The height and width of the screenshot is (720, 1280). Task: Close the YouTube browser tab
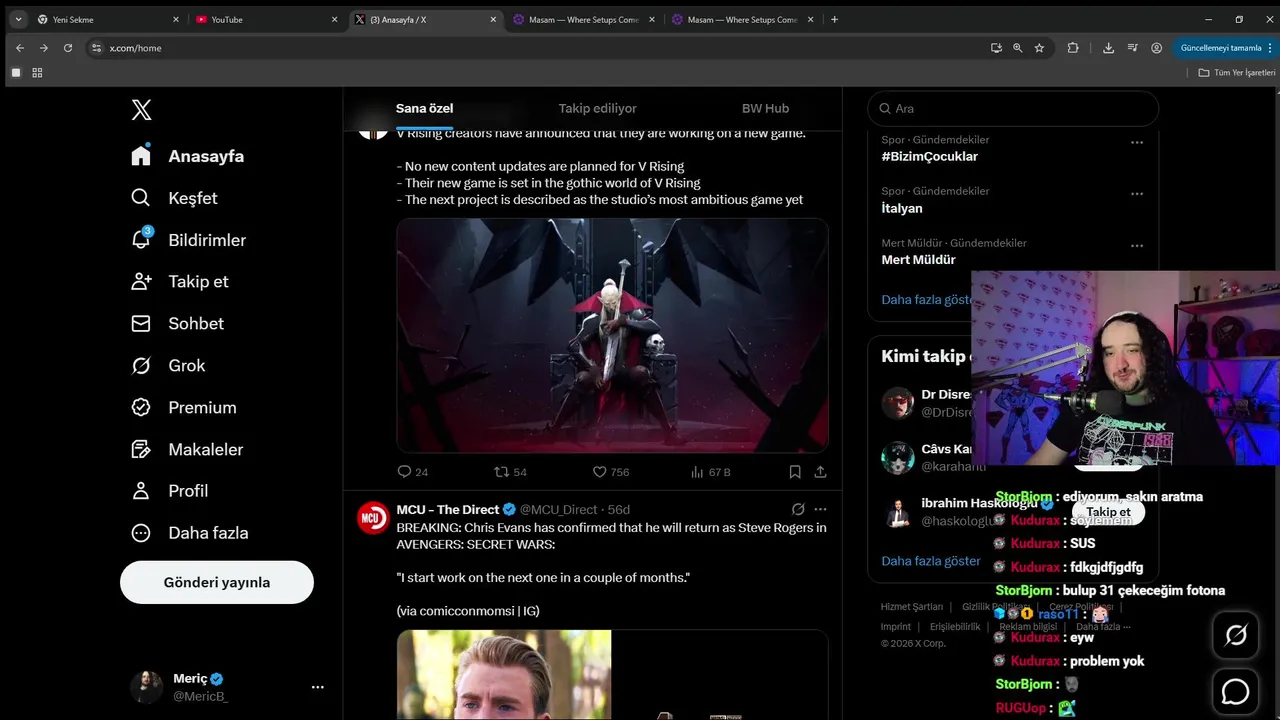[336, 19]
